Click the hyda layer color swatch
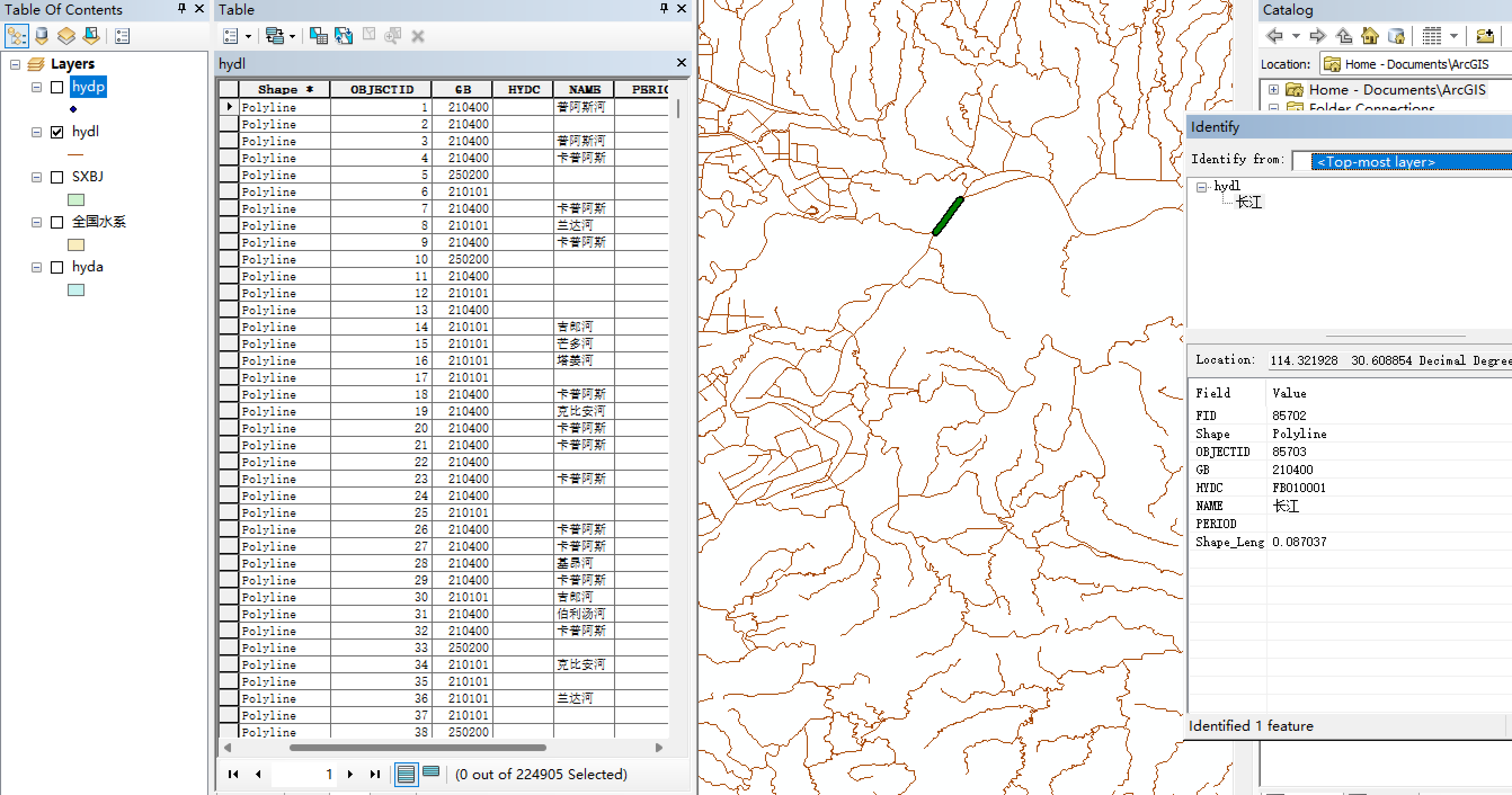The width and height of the screenshot is (1512, 795). (75, 290)
